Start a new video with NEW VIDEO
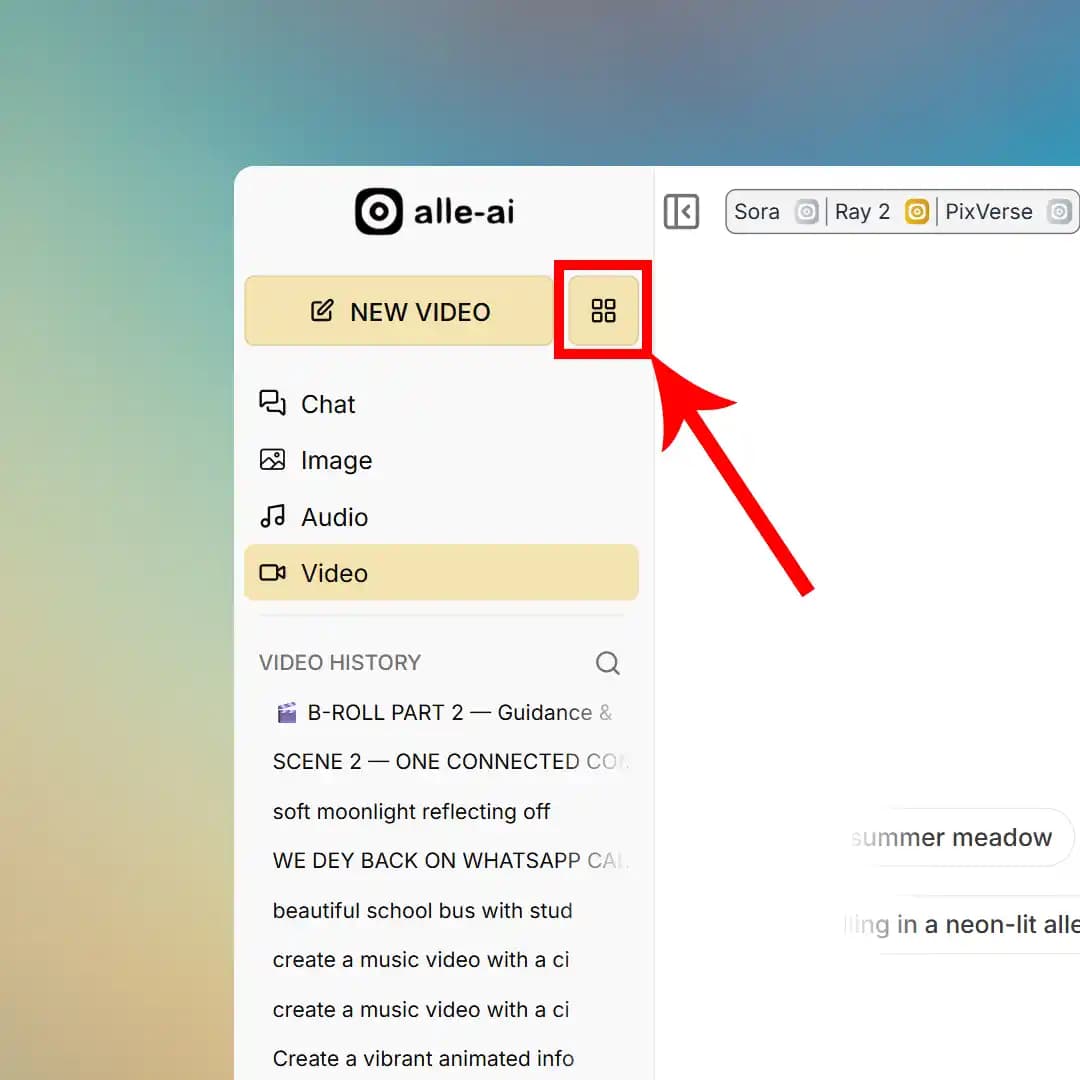Viewport: 1080px width, 1080px height. click(x=399, y=311)
